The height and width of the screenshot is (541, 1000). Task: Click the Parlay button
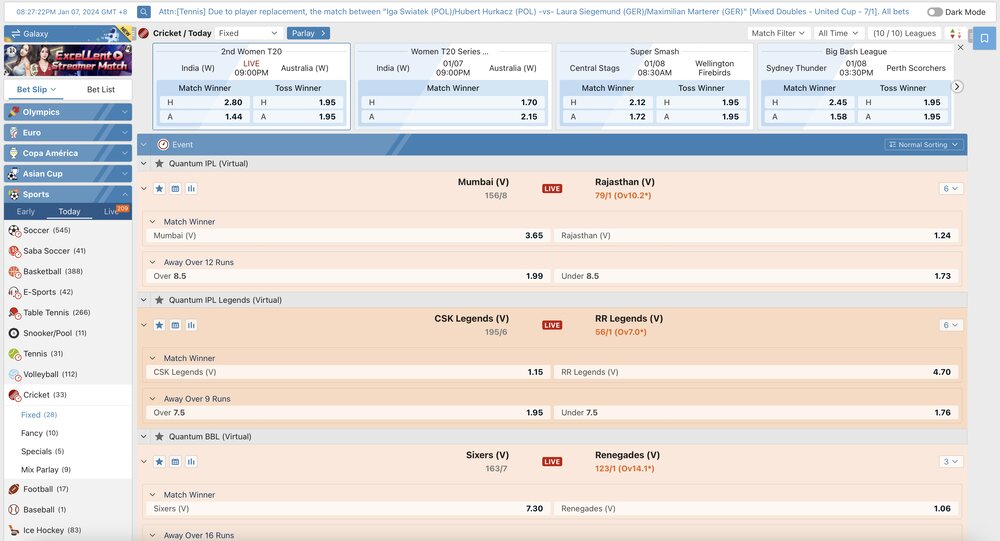point(308,33)
